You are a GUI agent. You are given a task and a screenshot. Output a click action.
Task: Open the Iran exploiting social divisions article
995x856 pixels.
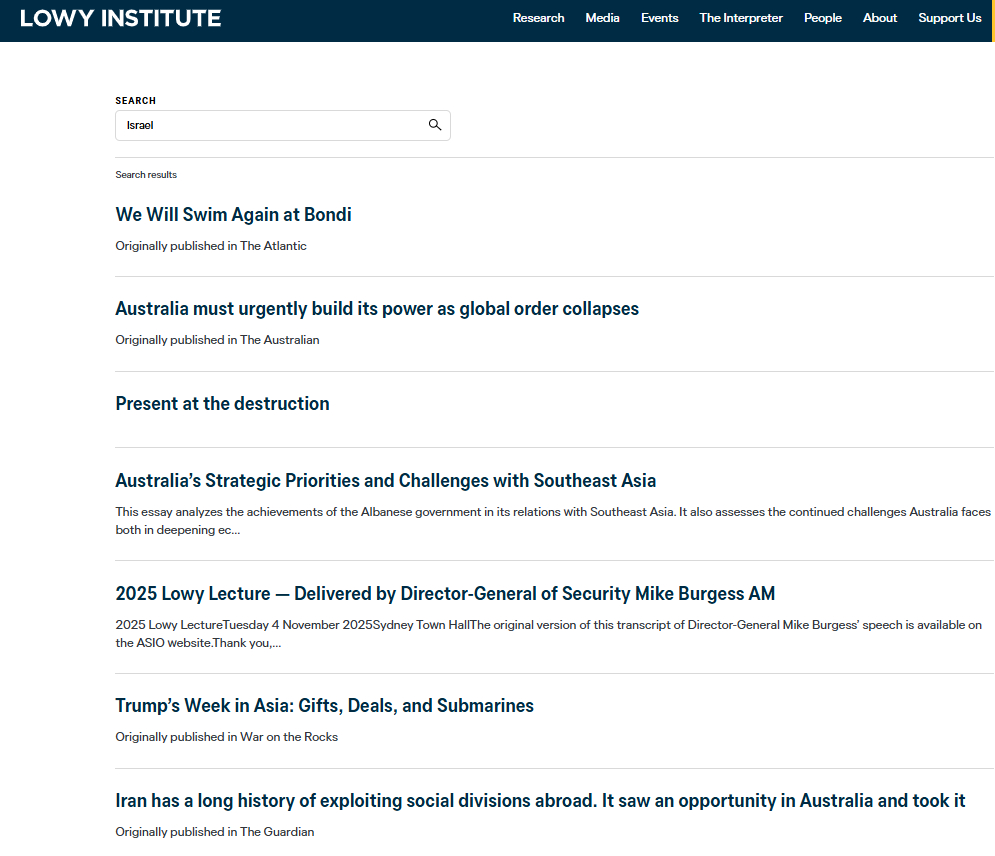pos(540,801)
